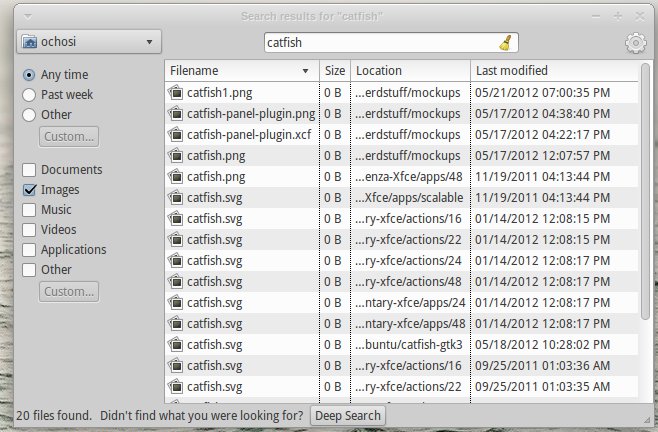Select the Other time radio button
The width and height of the screenshot is (658, 432).
(29, 115)
